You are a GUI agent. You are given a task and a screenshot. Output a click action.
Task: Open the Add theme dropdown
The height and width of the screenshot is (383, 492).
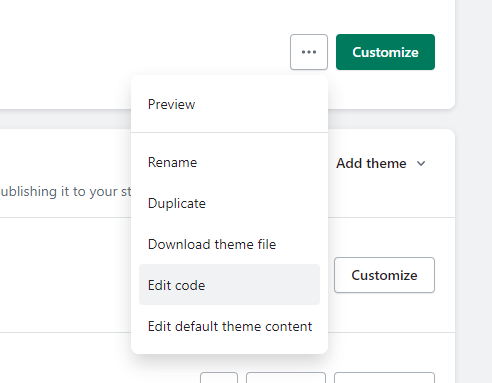coord(381,163)
